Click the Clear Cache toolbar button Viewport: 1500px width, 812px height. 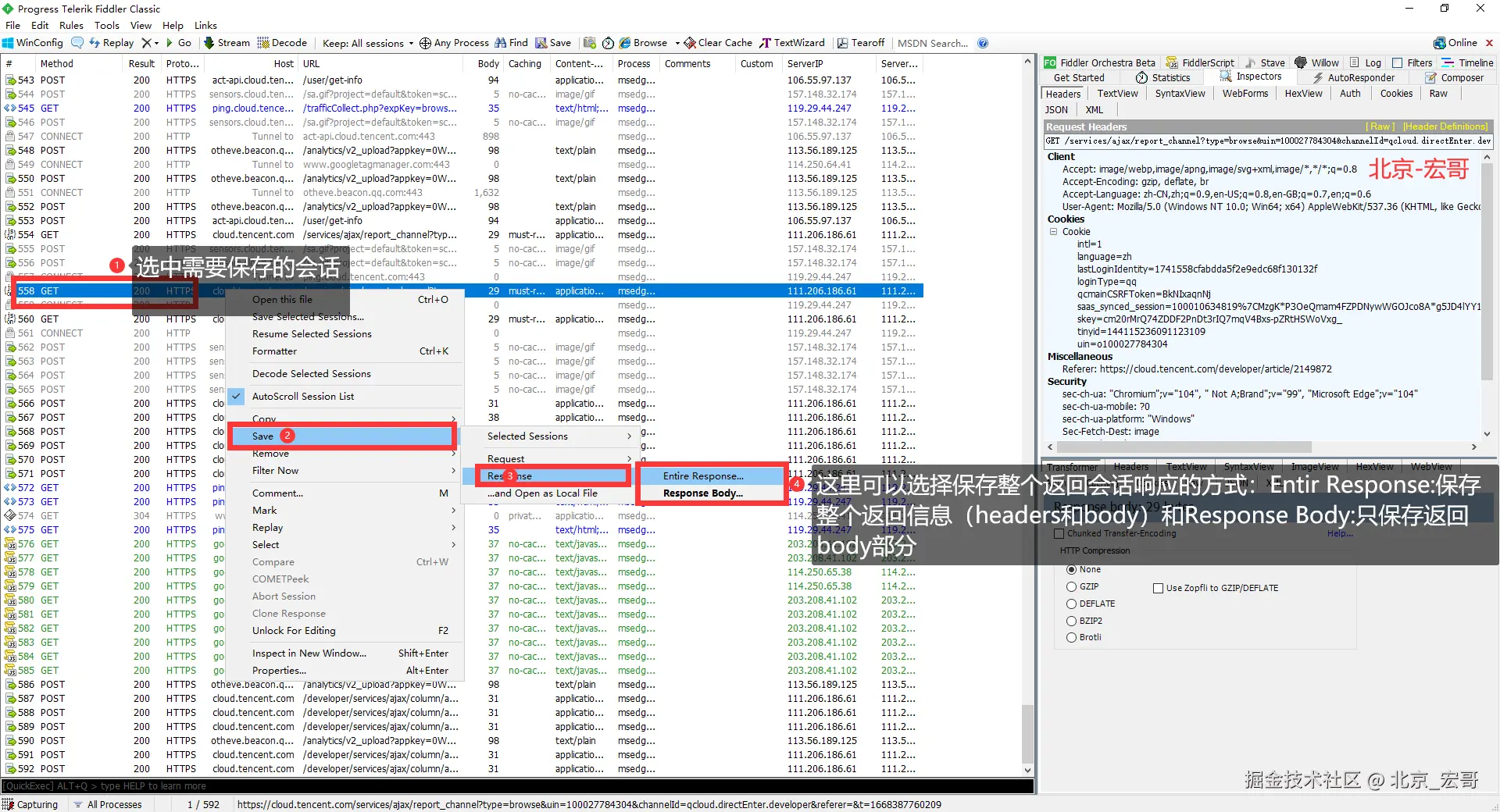tap(719, 43)
